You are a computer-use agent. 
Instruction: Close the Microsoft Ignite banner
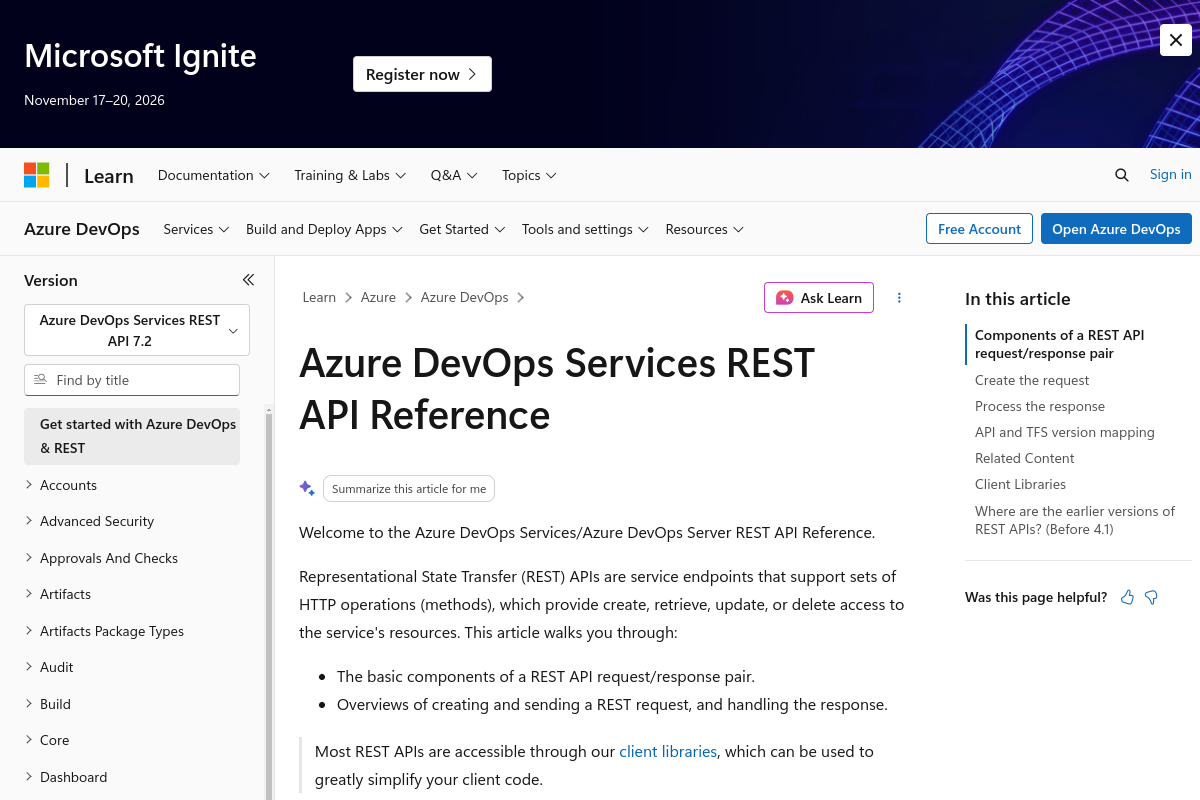[1175, 40]
